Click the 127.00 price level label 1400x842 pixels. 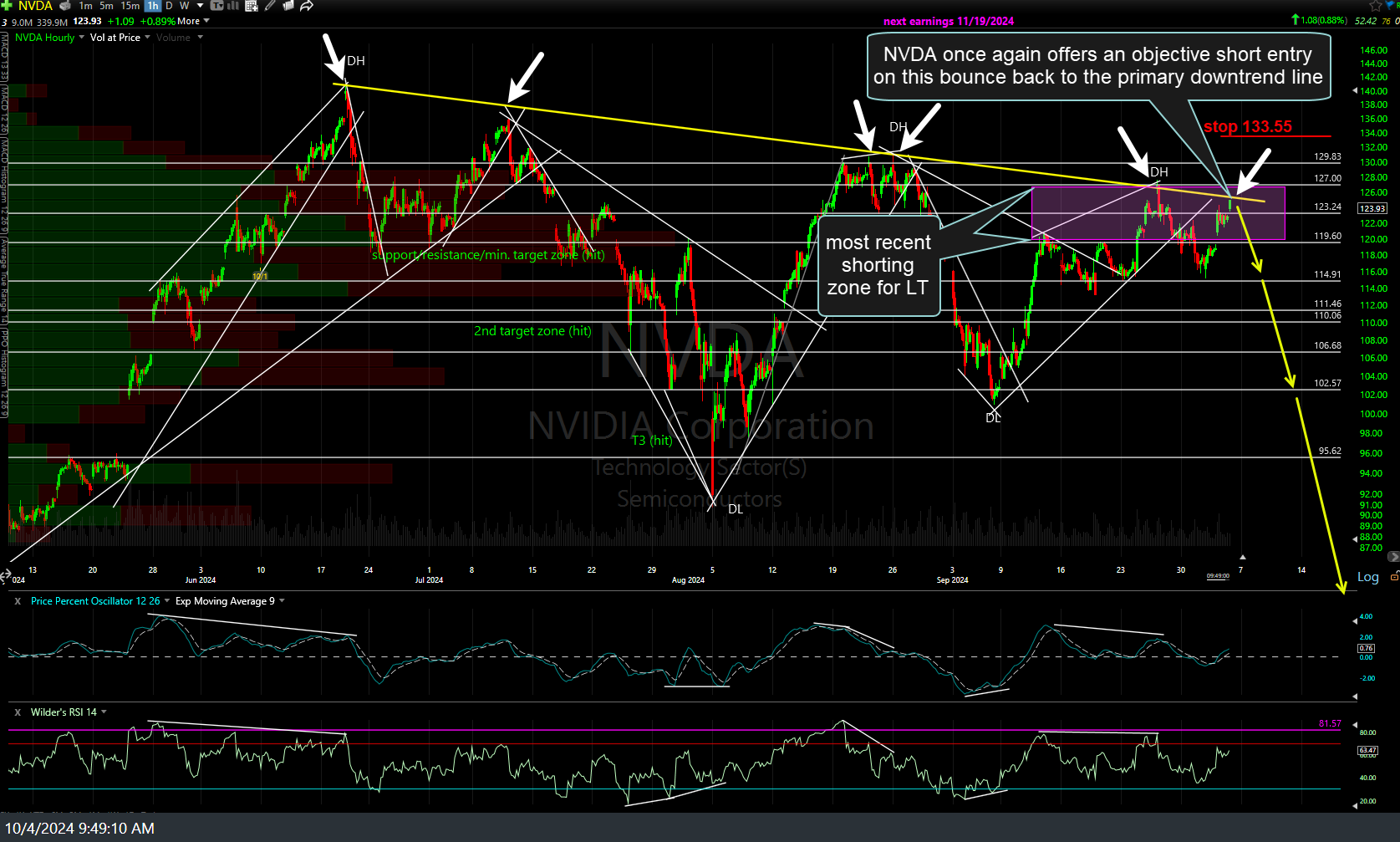click(x=1327, y=178)
